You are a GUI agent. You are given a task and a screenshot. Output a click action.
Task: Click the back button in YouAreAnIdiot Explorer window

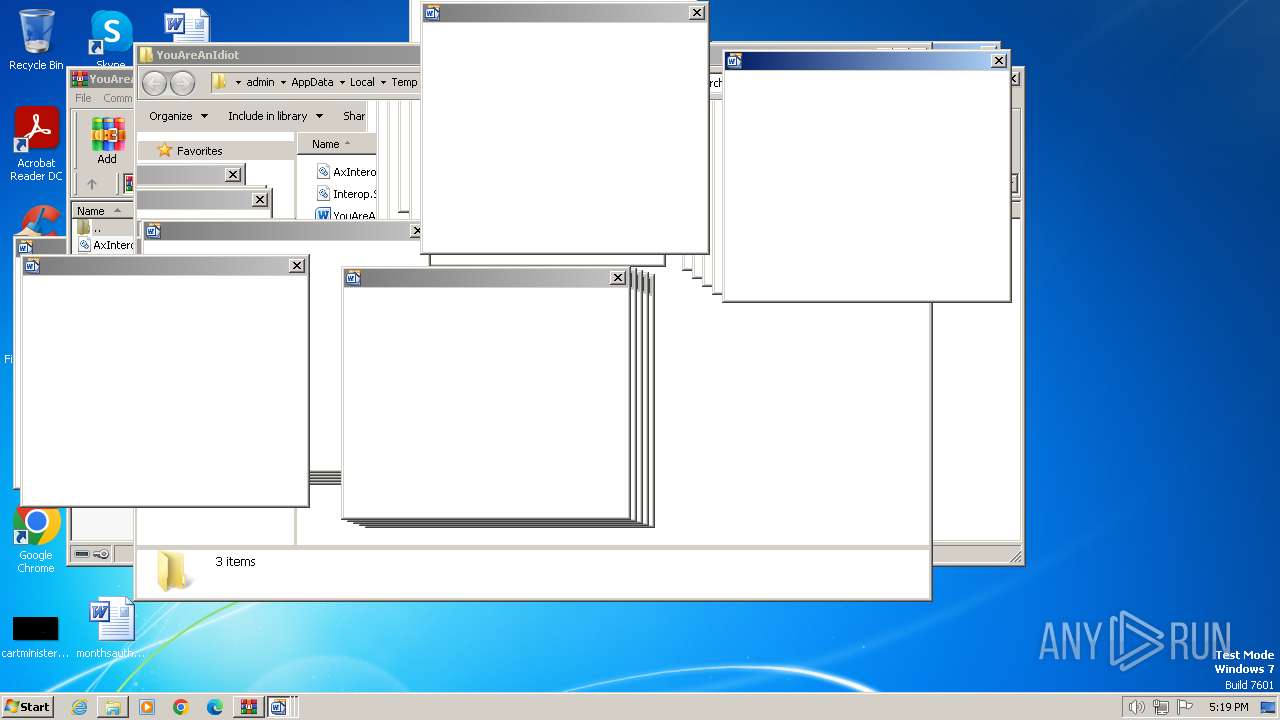[x=154, y=82]
